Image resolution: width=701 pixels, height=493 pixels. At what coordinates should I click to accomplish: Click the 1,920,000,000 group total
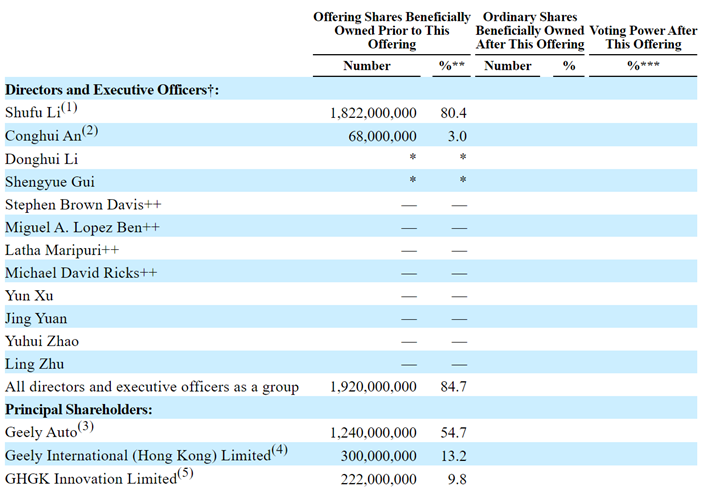pyautogui.click(x=373, y=387)
